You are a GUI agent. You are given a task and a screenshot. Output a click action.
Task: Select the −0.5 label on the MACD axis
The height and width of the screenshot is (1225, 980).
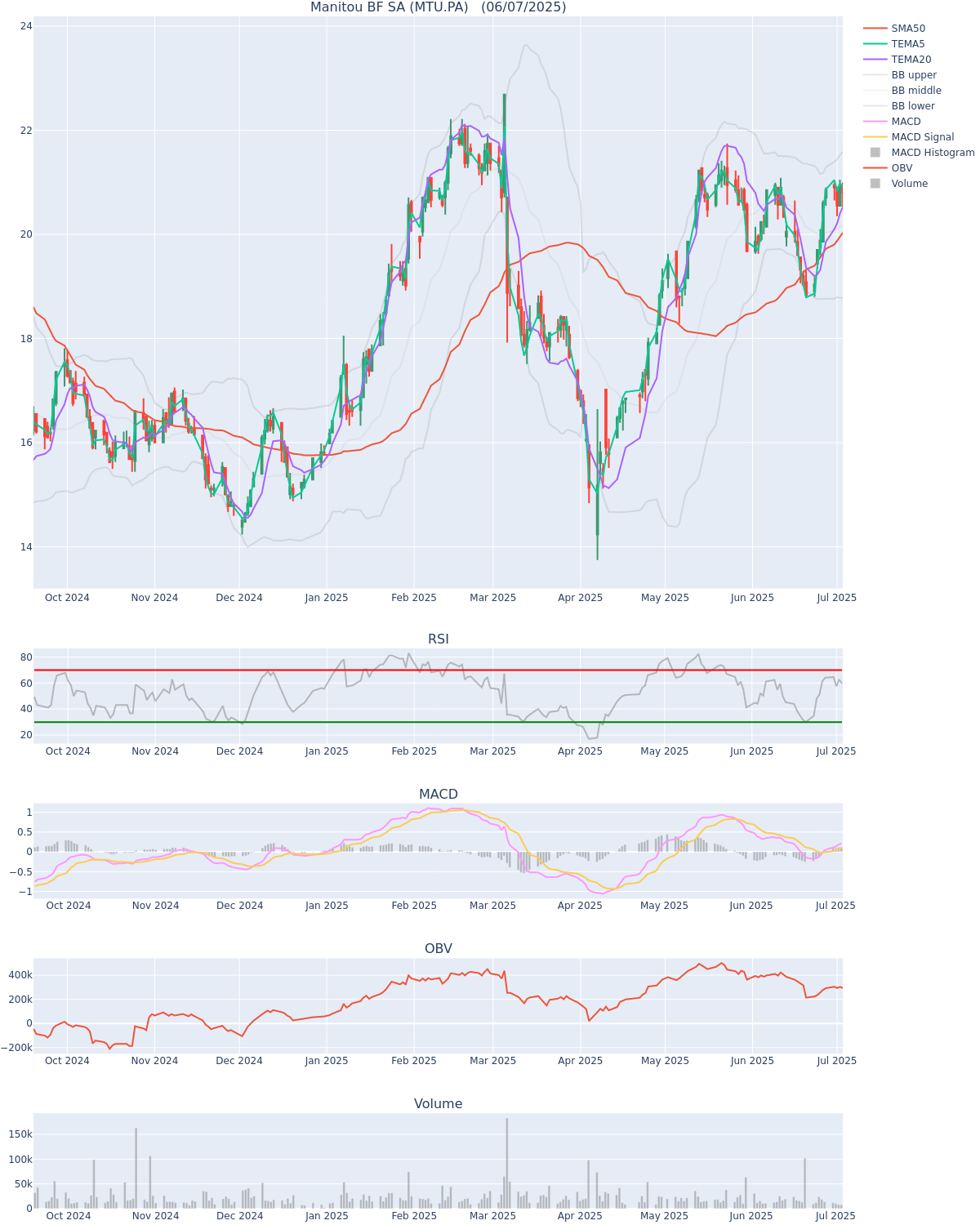[20, 872]
